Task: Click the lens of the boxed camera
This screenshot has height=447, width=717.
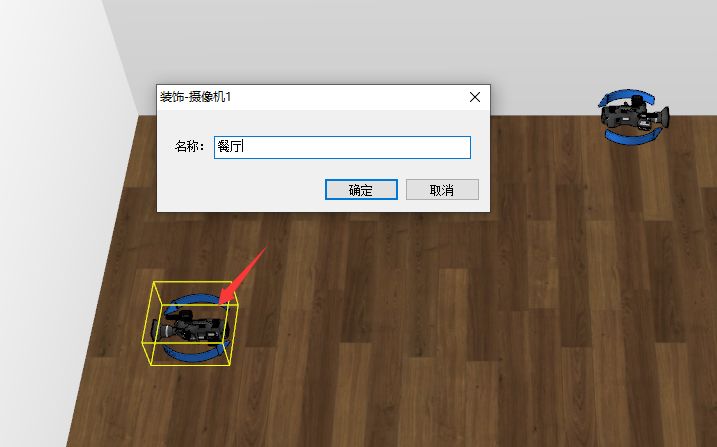Action: pos(160,330)
